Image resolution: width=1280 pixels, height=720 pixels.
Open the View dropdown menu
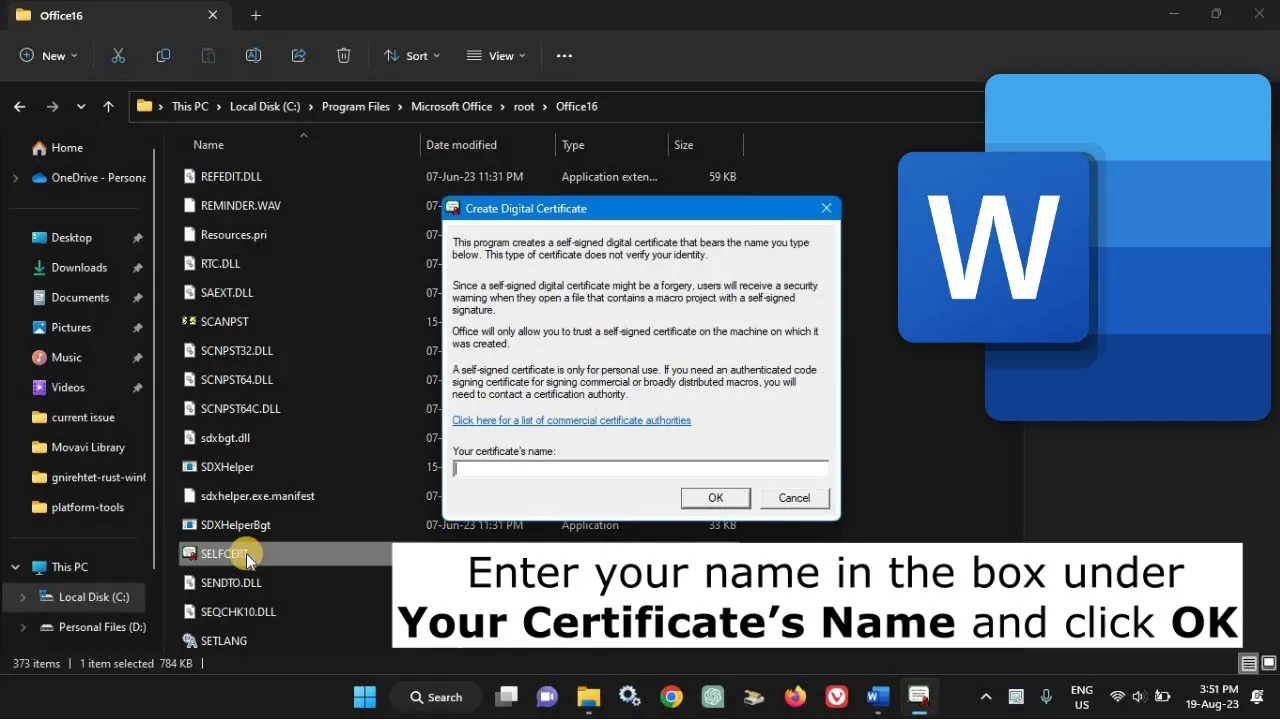point(496,56)
